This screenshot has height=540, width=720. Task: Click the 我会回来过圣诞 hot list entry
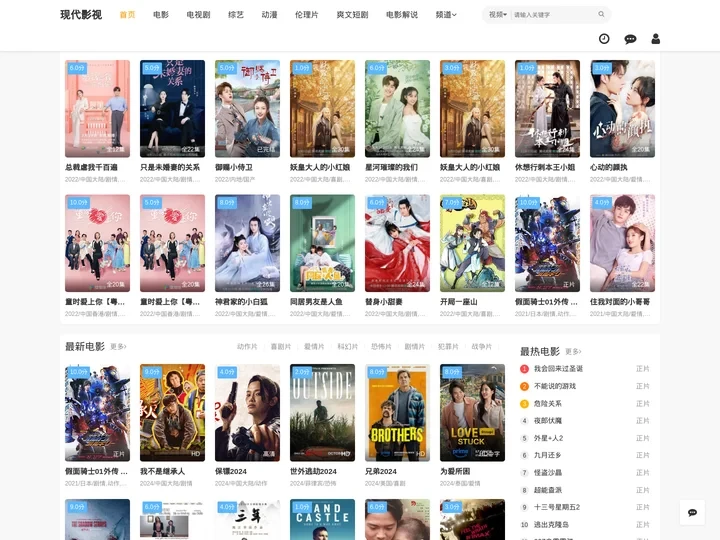[x=585, y=369]
